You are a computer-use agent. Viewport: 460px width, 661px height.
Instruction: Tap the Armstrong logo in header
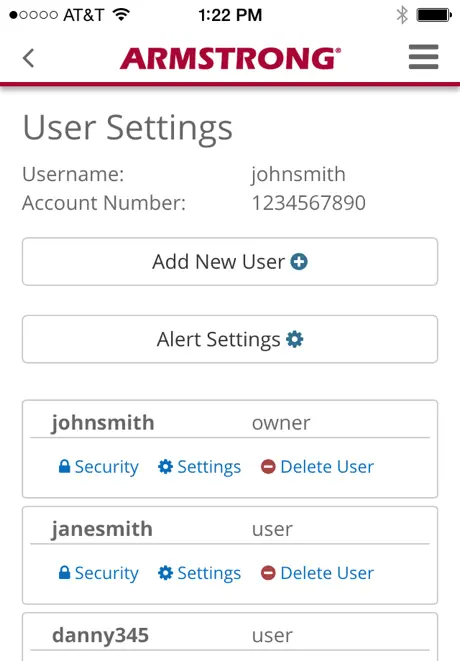pos(230,58)
